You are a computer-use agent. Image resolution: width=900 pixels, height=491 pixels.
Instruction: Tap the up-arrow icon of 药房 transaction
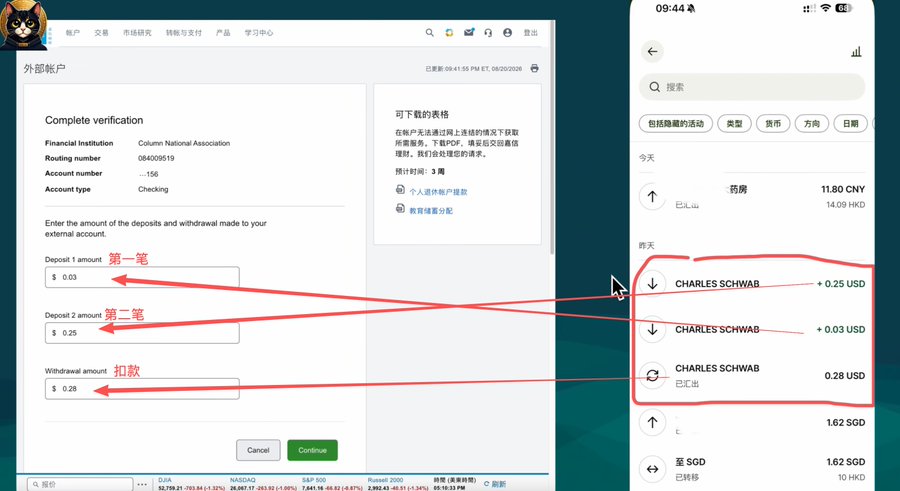point(653,196)
